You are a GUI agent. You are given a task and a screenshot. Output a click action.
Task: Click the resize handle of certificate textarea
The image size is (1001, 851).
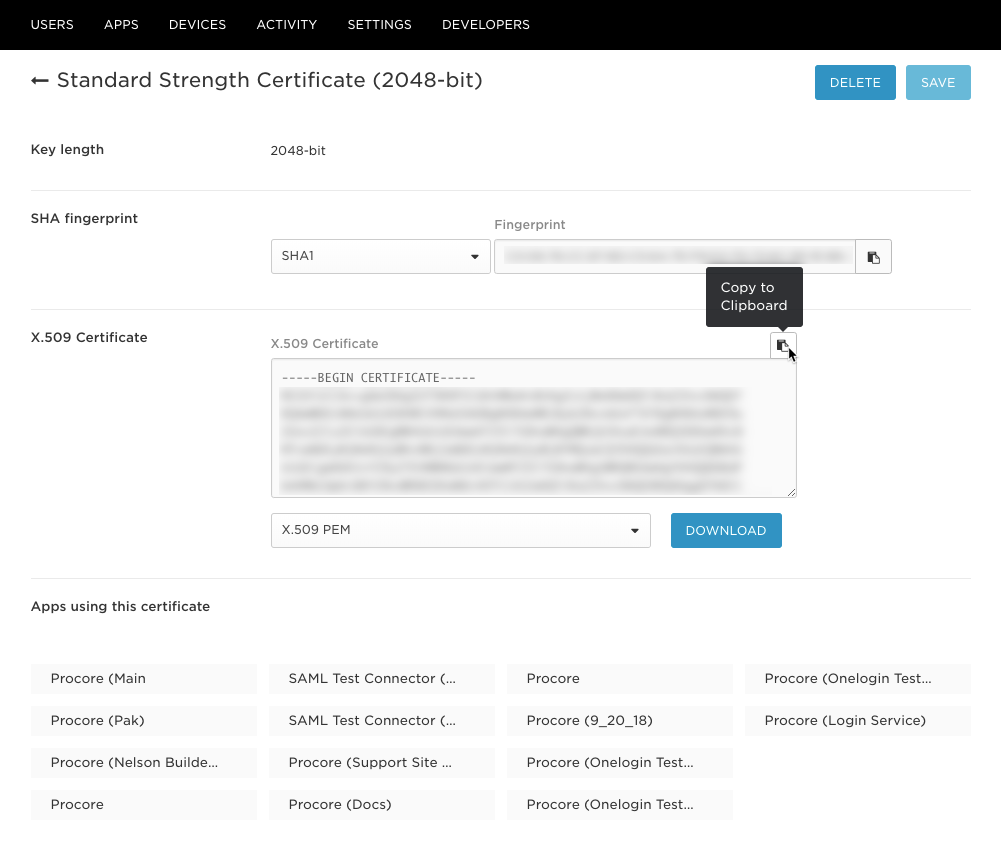tap(792, 492)
